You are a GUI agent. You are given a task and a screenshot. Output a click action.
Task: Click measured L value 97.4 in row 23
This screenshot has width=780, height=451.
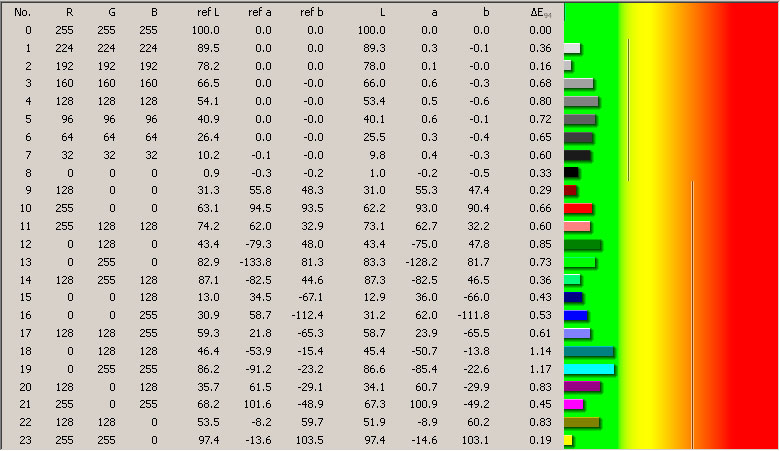(375, 440)
